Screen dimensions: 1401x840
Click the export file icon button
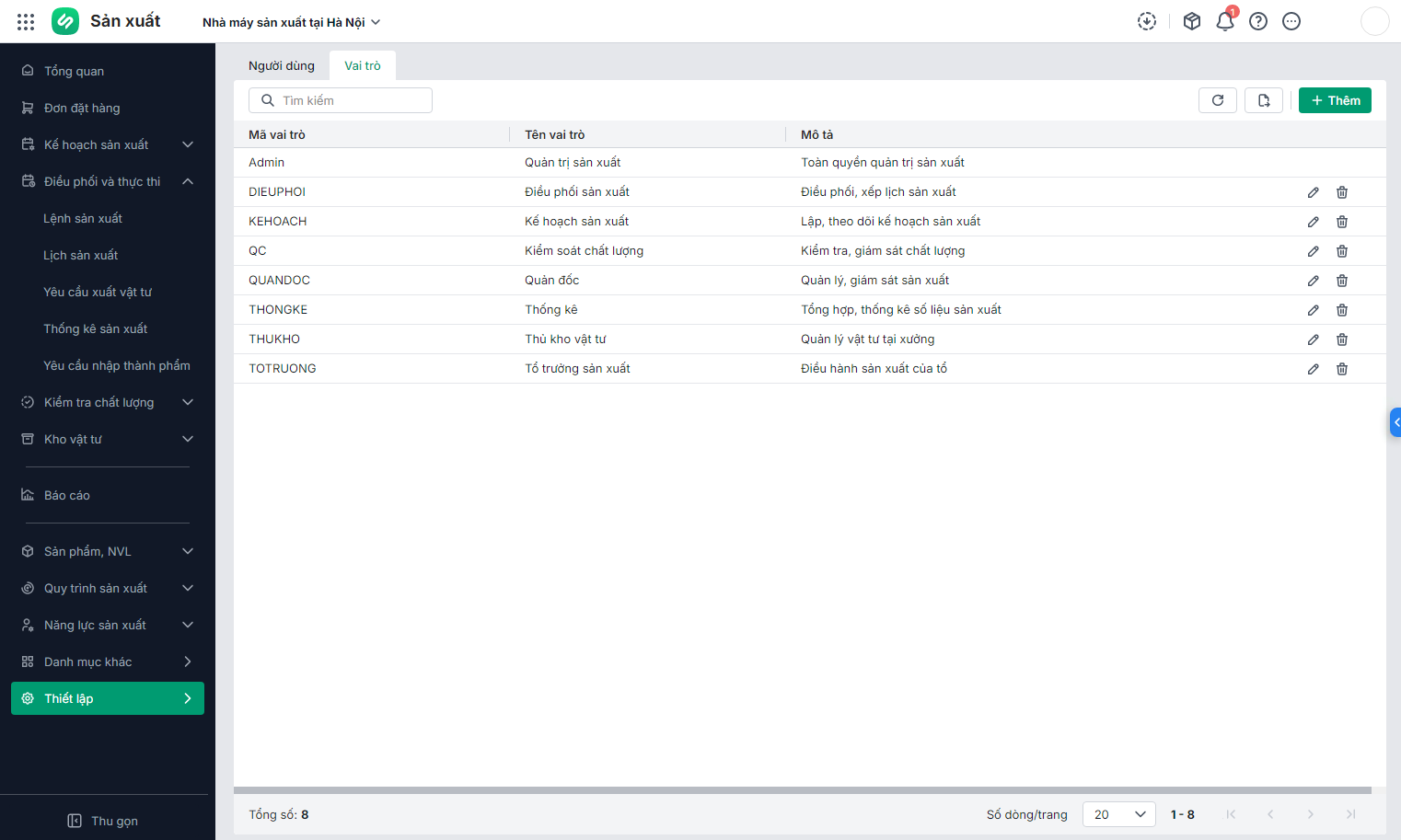click(1264, 100)
